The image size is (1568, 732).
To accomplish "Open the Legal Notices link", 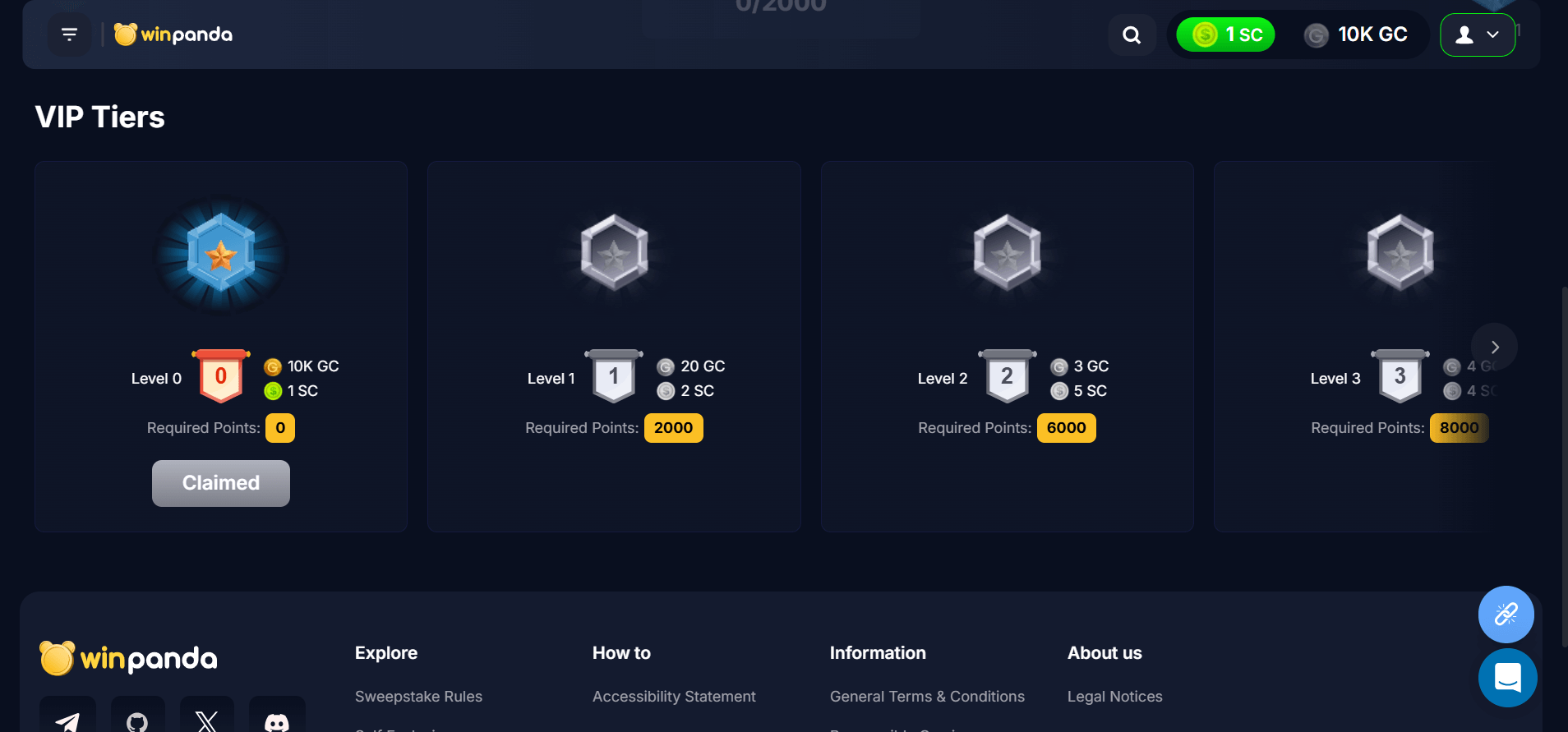I will (x=1114, y=697).
